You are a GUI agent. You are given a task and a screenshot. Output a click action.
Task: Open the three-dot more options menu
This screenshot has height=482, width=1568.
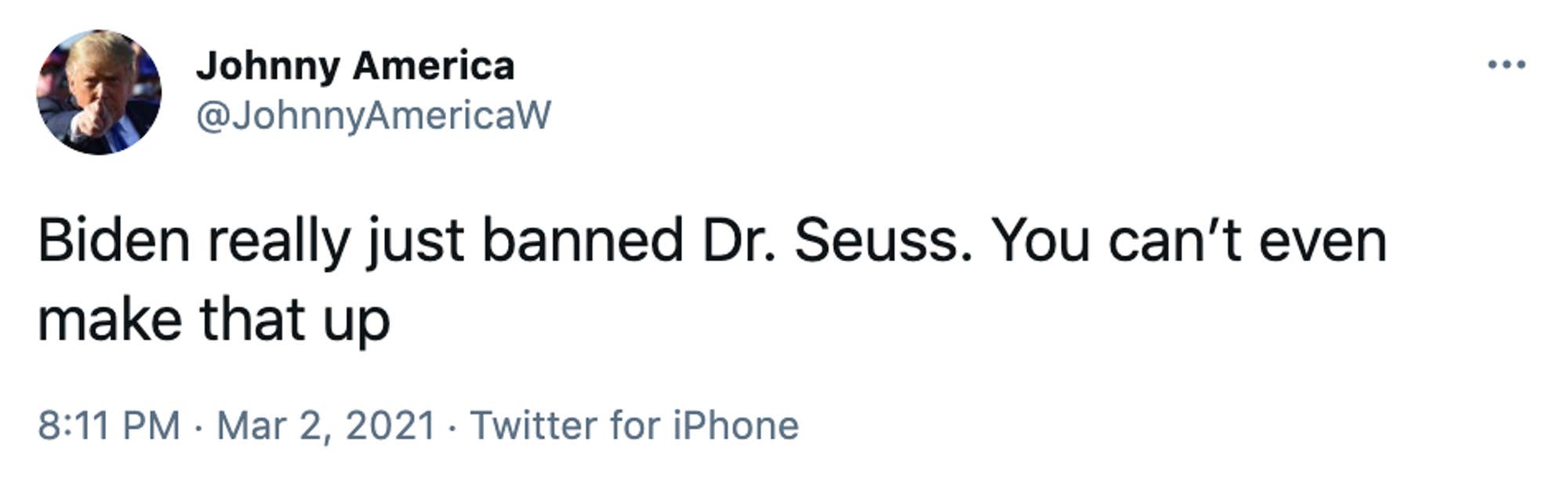[x=1506, y=64]
